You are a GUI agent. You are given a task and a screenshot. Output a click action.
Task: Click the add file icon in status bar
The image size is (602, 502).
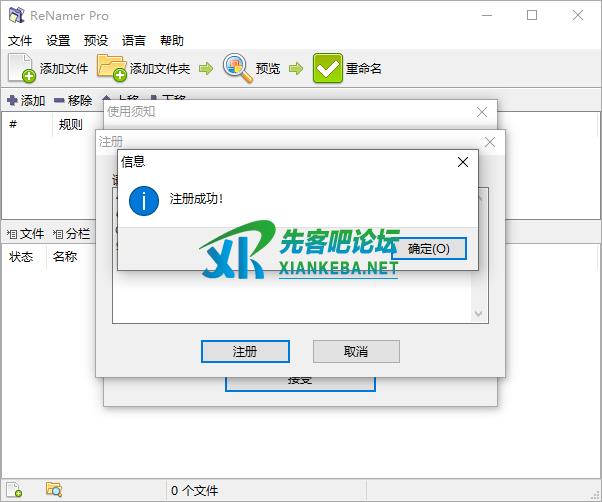coord(14,490)
